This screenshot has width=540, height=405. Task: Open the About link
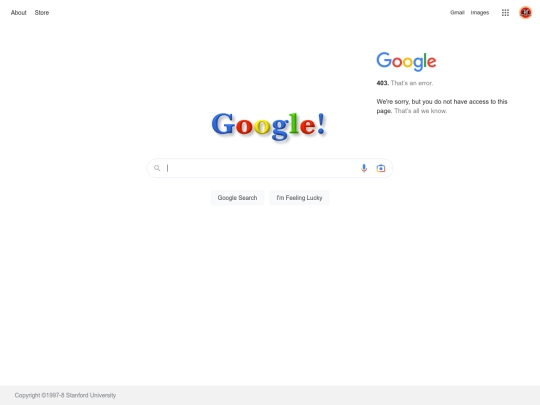[19, 13]
